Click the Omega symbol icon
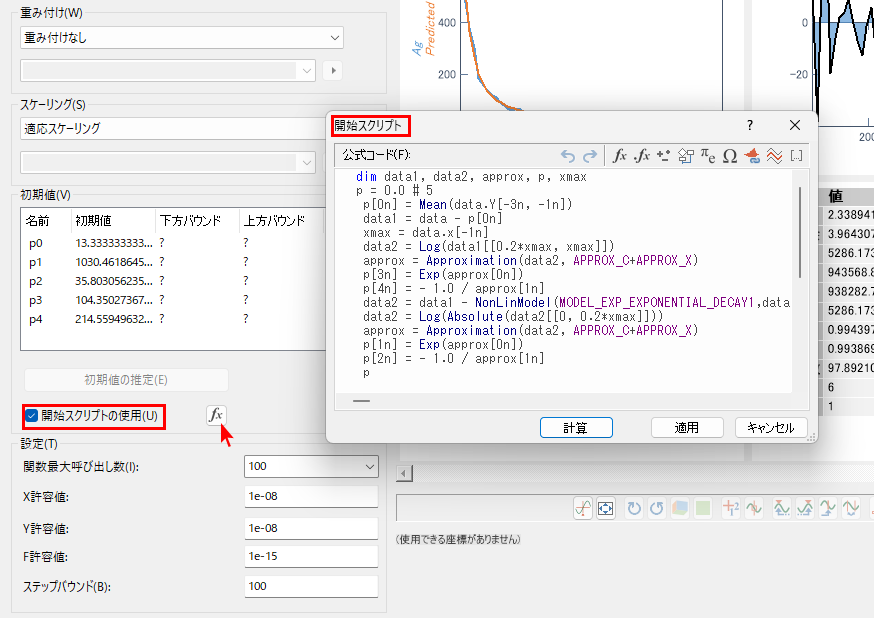Screen dimensions: 874x618 (x=729, y=155)
